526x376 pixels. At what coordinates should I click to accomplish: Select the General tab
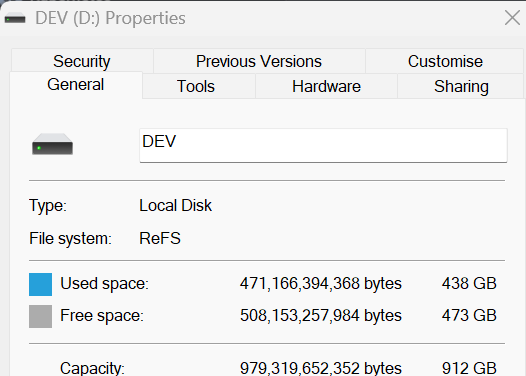click(76, 85)
